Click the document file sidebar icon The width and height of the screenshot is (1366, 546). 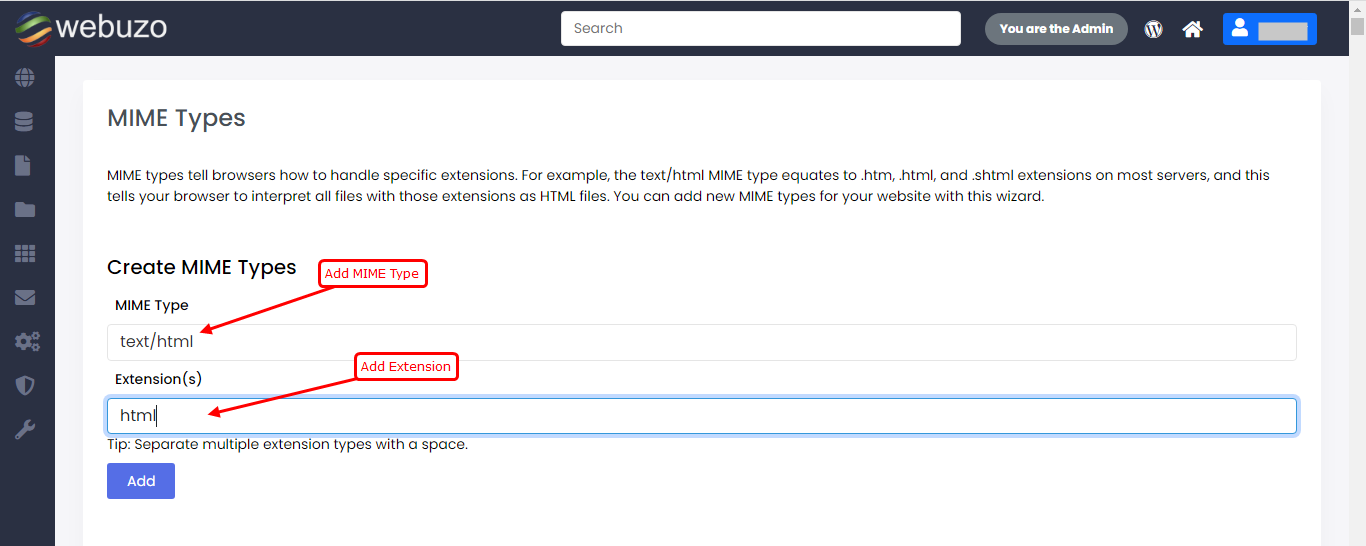24,166
